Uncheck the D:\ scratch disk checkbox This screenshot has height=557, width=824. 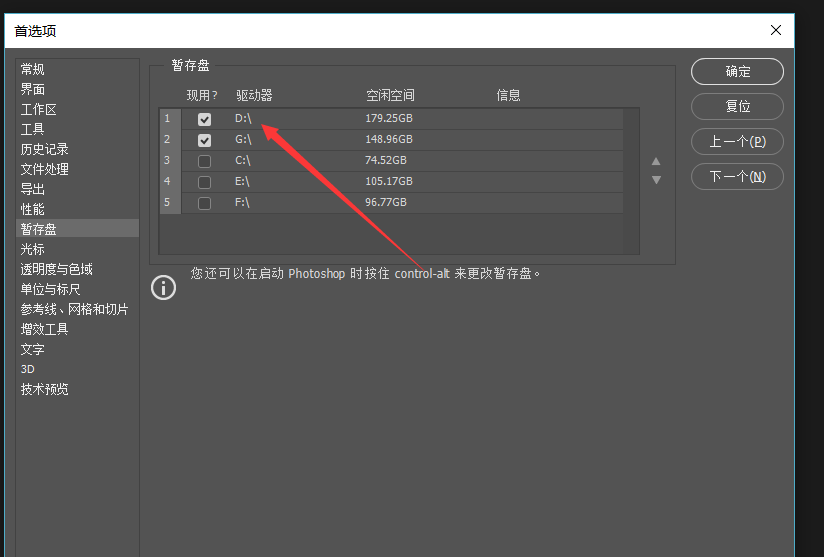point(205,119)
